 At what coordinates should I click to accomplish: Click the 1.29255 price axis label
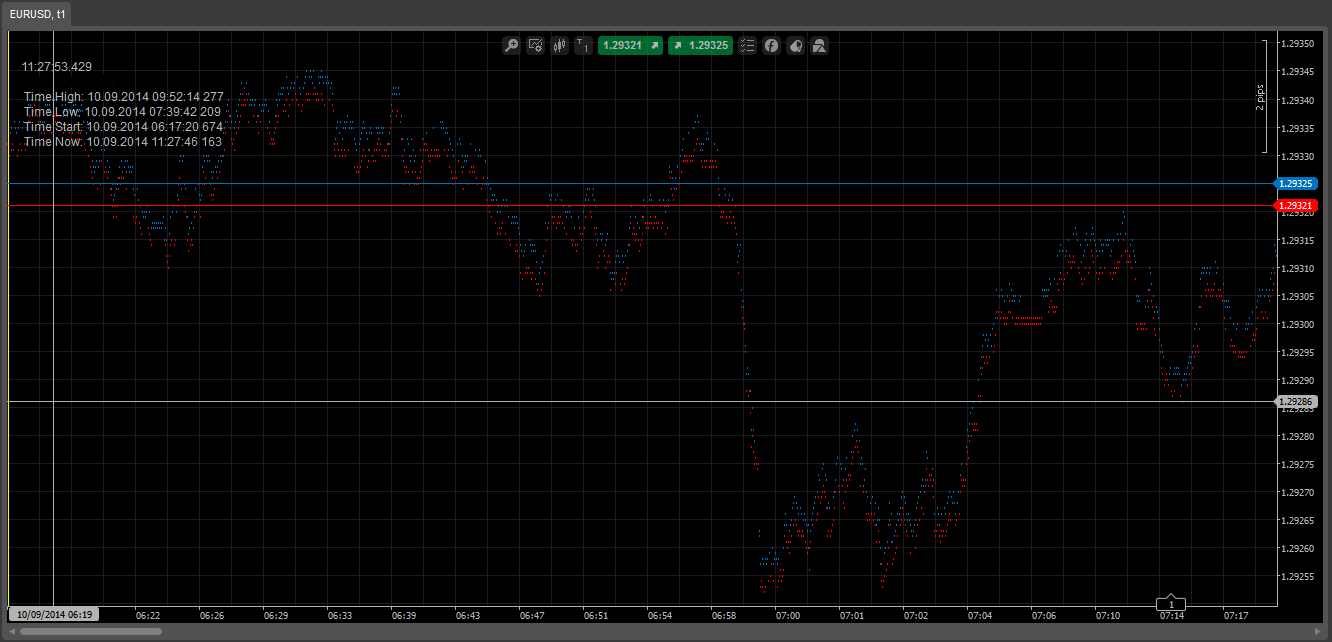pyautogui.click(x=1299, y=576)
